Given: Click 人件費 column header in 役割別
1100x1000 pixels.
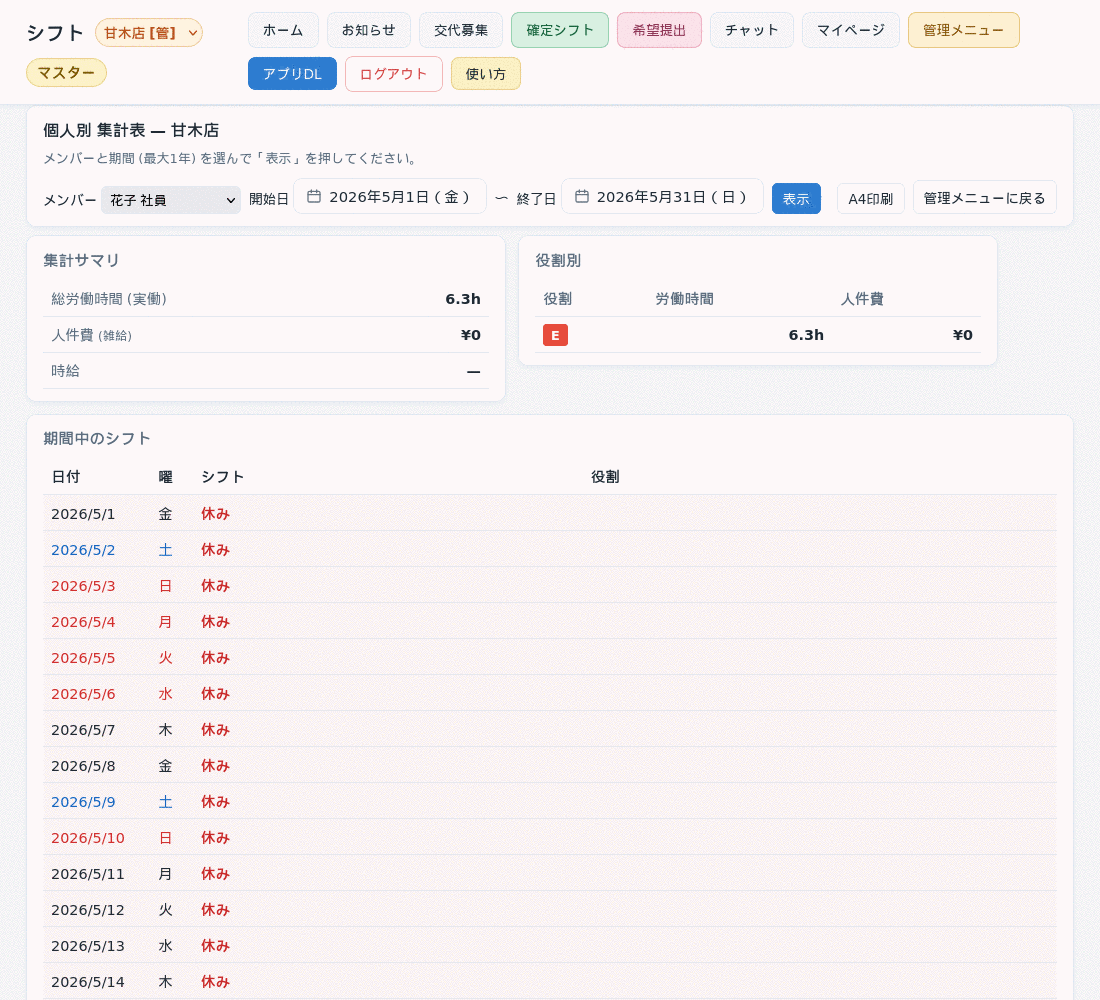Looking at the screenshot, I should pos(861,299).
